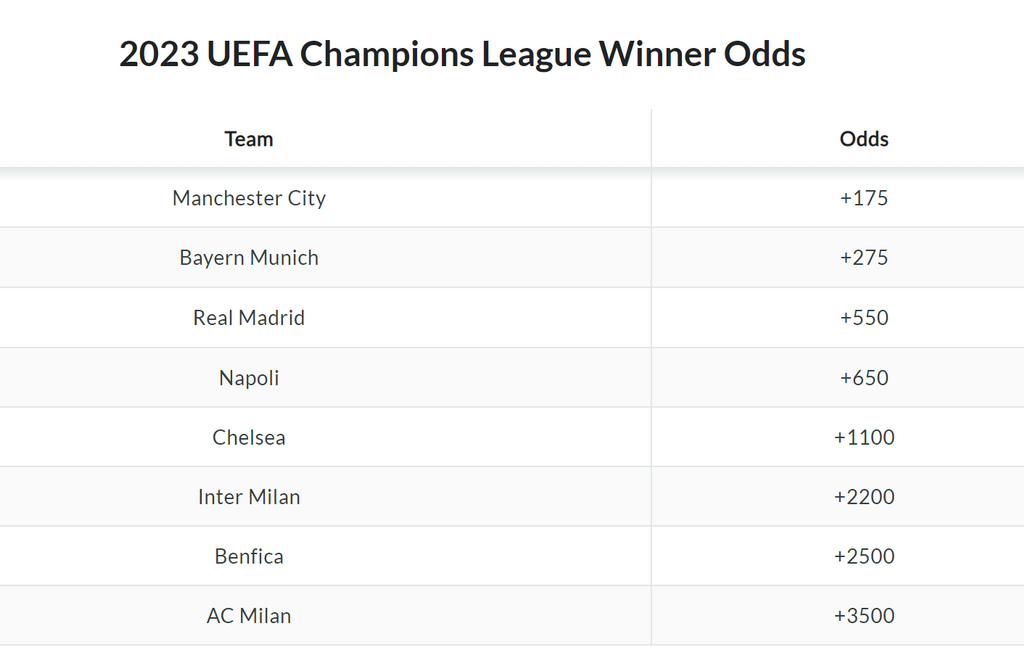This screenshot has height=666, width=1024.
Task: Select the Inter Milan team cell
Action: pos(249,497)
